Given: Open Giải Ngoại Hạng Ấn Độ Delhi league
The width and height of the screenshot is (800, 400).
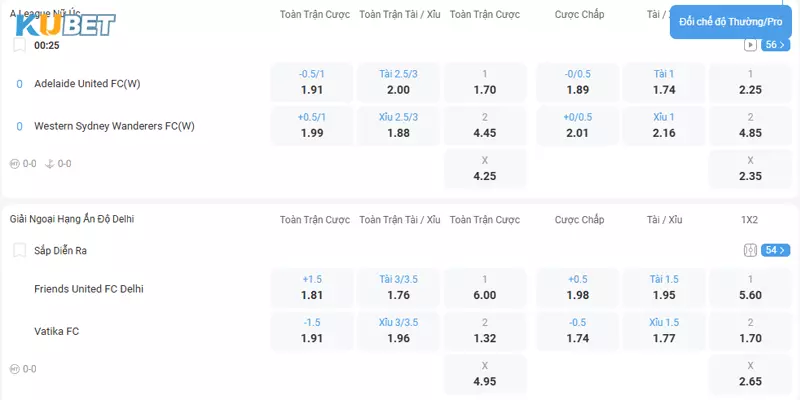Looking at the screenshot, I should coord(72,219).
